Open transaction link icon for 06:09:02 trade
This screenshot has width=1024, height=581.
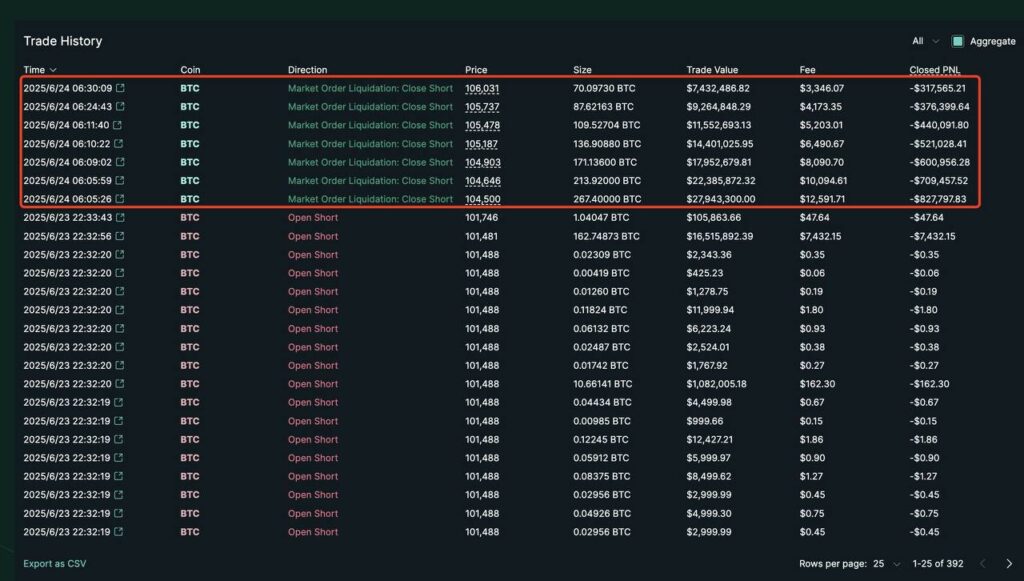(121, 162)
